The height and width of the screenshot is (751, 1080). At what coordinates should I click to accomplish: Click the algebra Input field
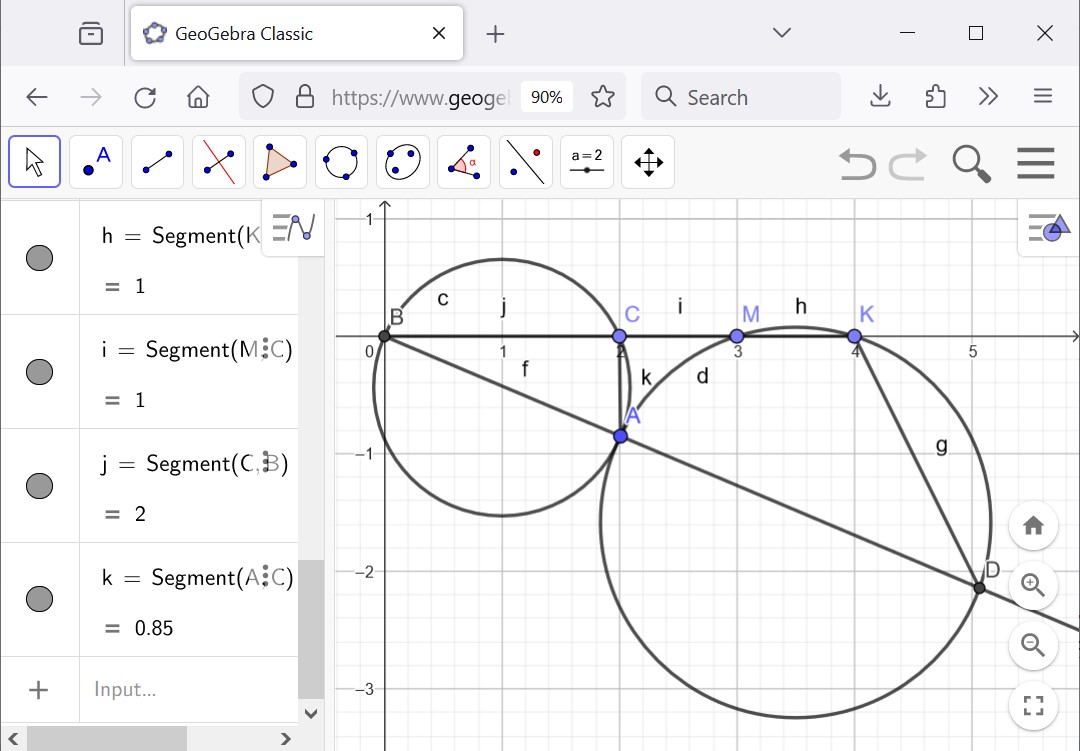tap(189, 689)
